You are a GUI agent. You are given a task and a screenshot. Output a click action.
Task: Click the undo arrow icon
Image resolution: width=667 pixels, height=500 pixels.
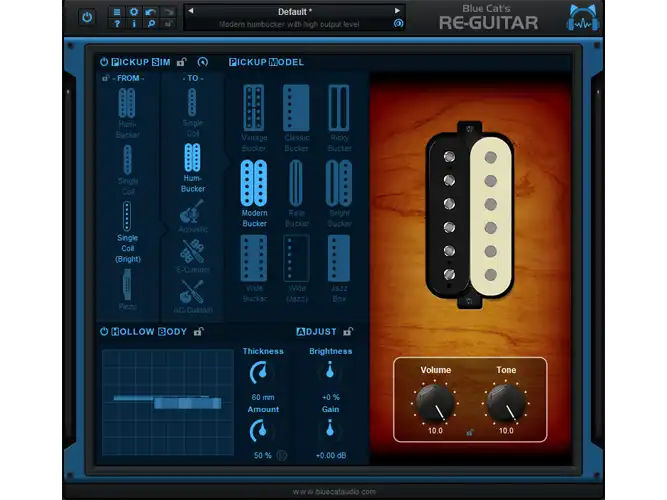coord(151,12)
